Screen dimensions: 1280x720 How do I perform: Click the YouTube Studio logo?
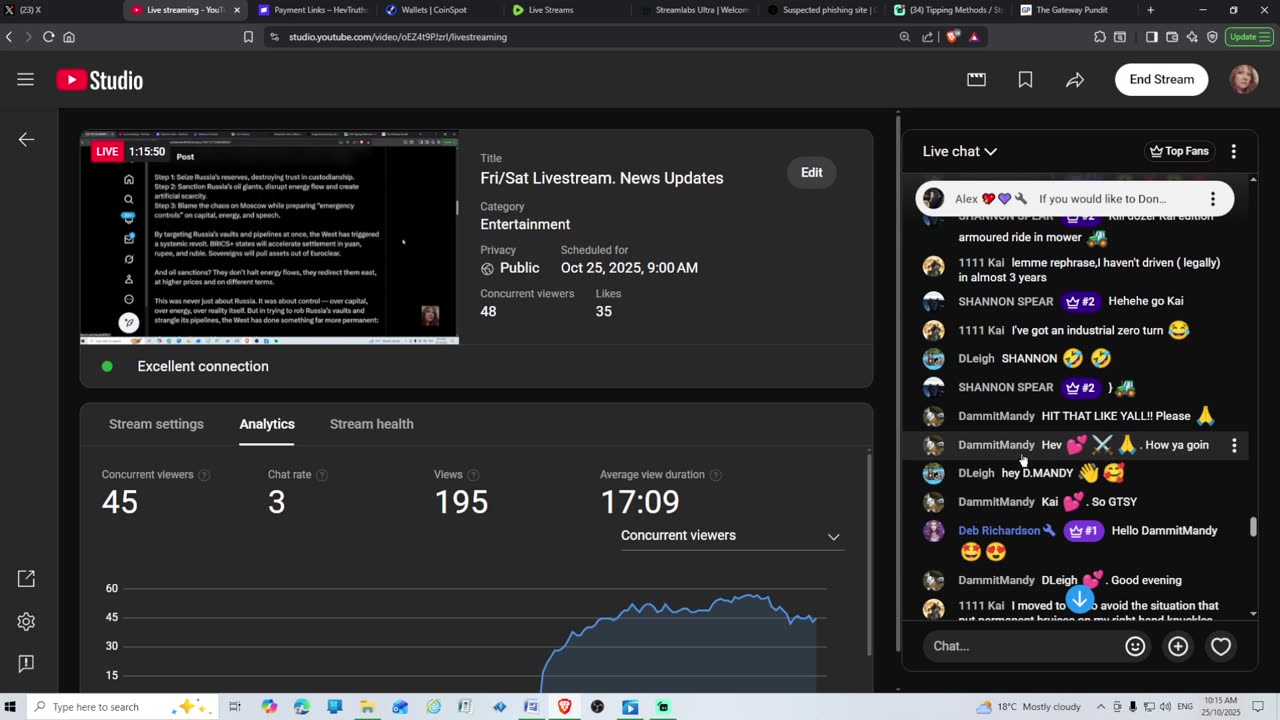pos(100,80)
